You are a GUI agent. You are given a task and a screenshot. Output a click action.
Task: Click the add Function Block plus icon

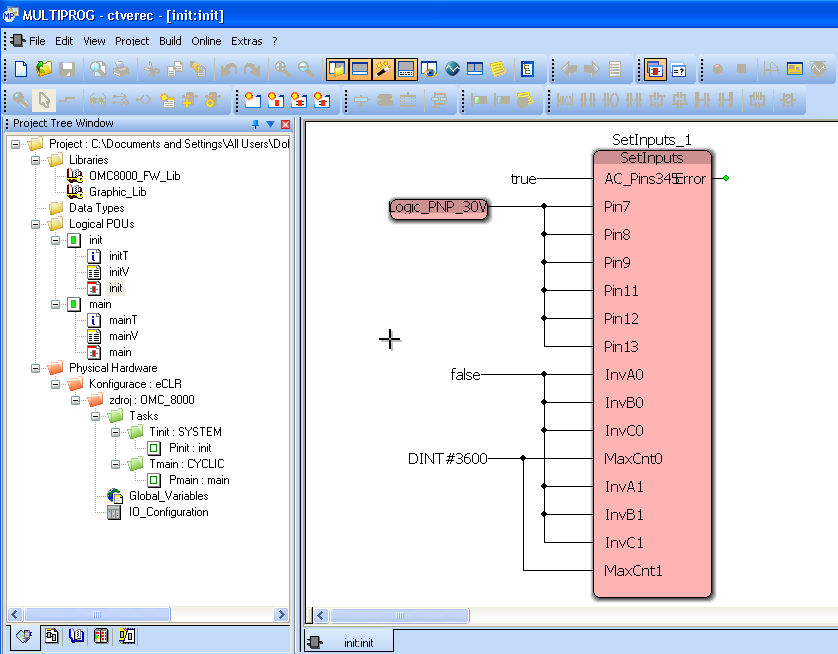point(190,100)
